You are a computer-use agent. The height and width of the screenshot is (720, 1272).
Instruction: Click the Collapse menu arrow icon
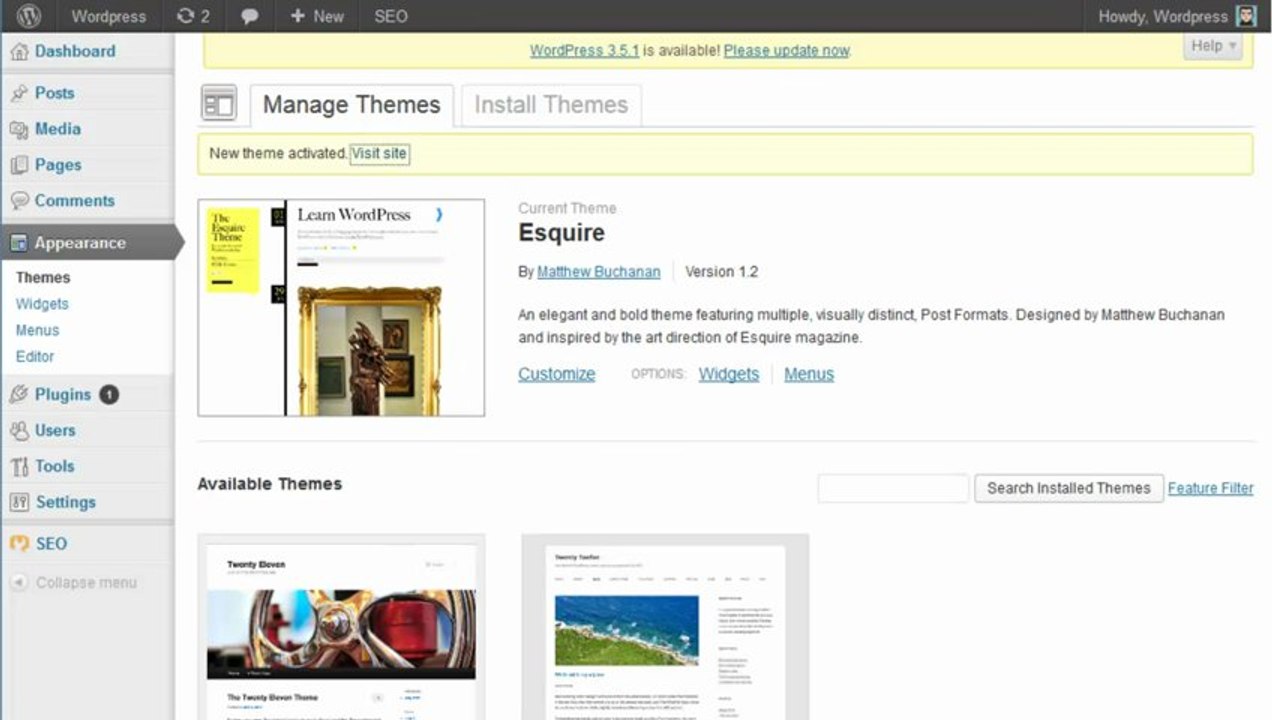(19, 582)
